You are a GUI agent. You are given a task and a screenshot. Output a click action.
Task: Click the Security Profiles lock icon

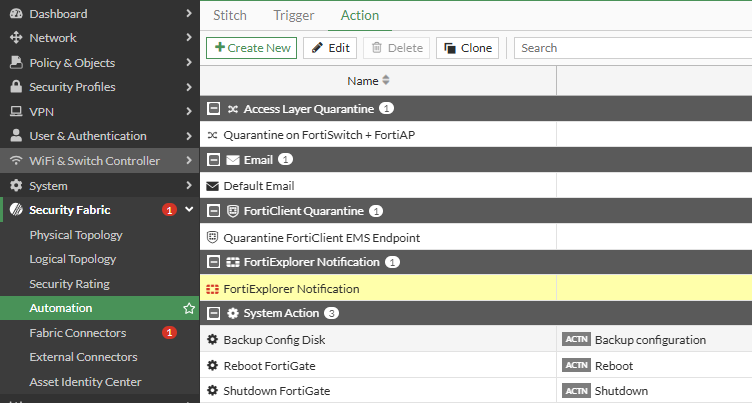point(16,86)
